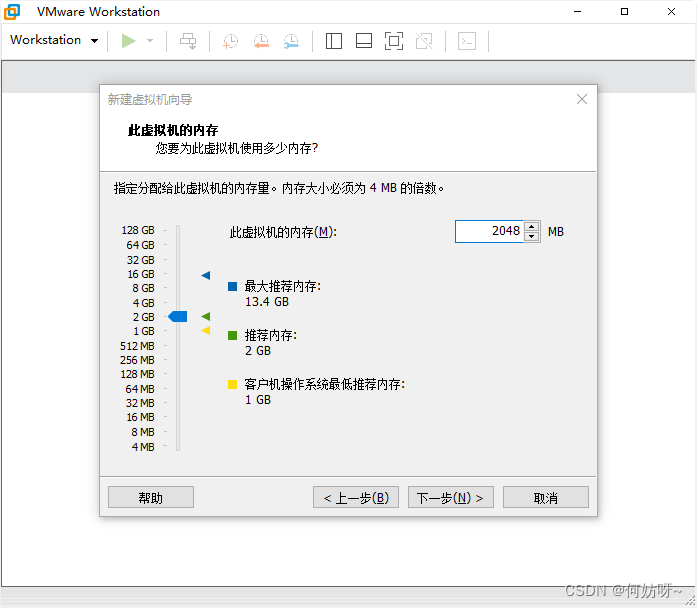
Task: Select the 64 MB label on memory scale
Action: (140, 389)
